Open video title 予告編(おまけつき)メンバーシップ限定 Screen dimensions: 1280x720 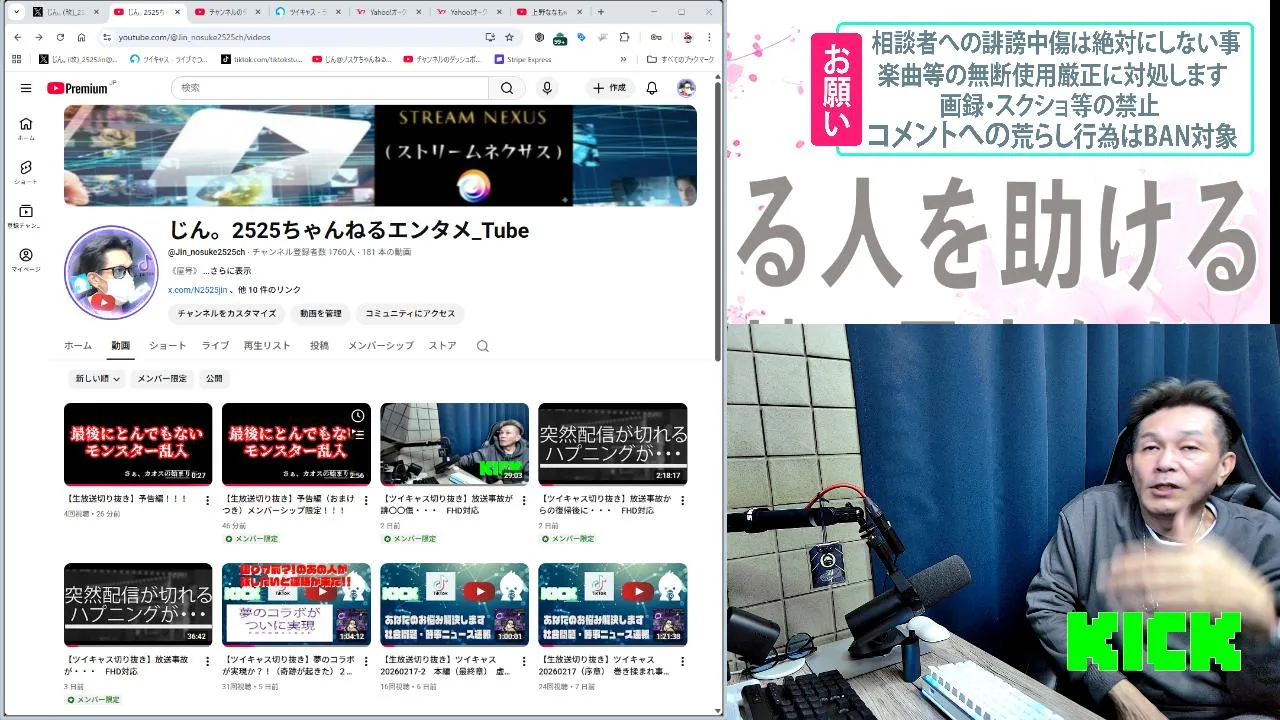coord(287,504)
